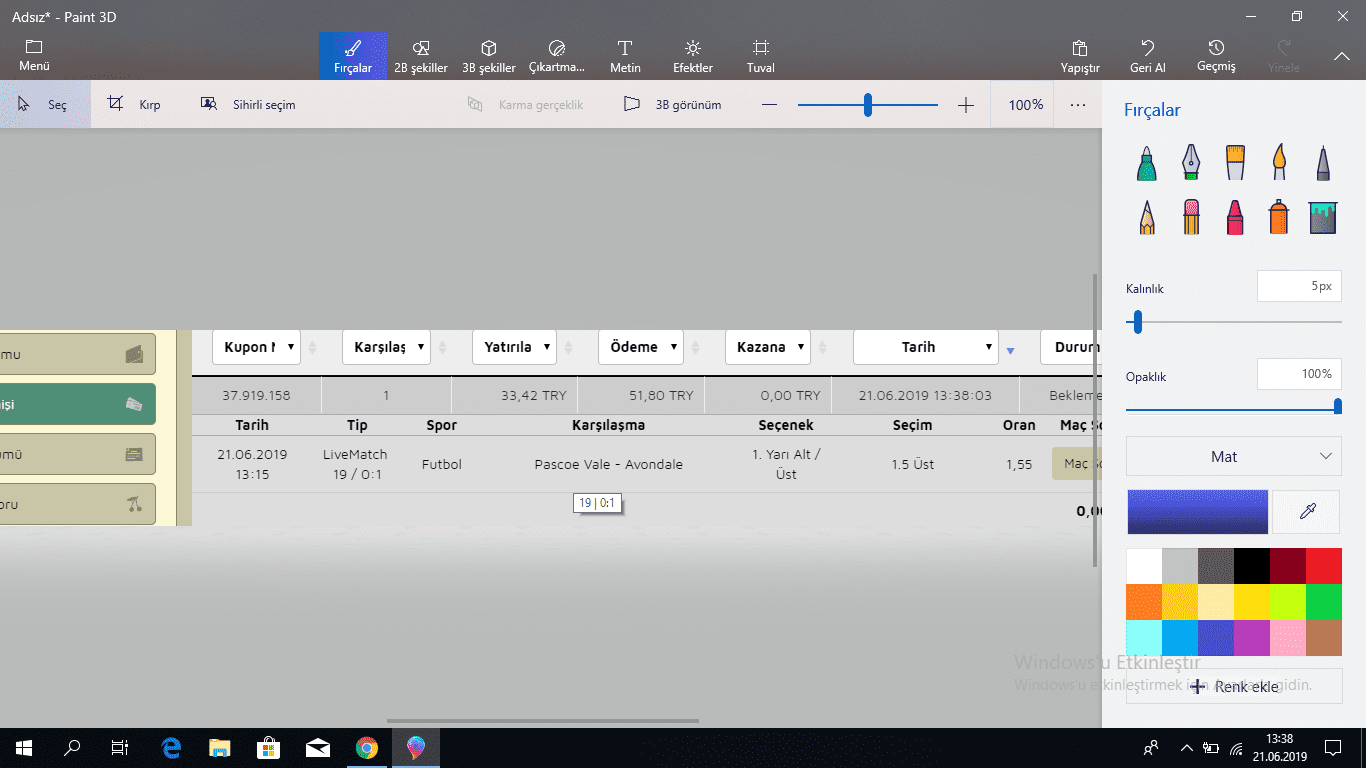Choose the purple color swatch

1252,638
